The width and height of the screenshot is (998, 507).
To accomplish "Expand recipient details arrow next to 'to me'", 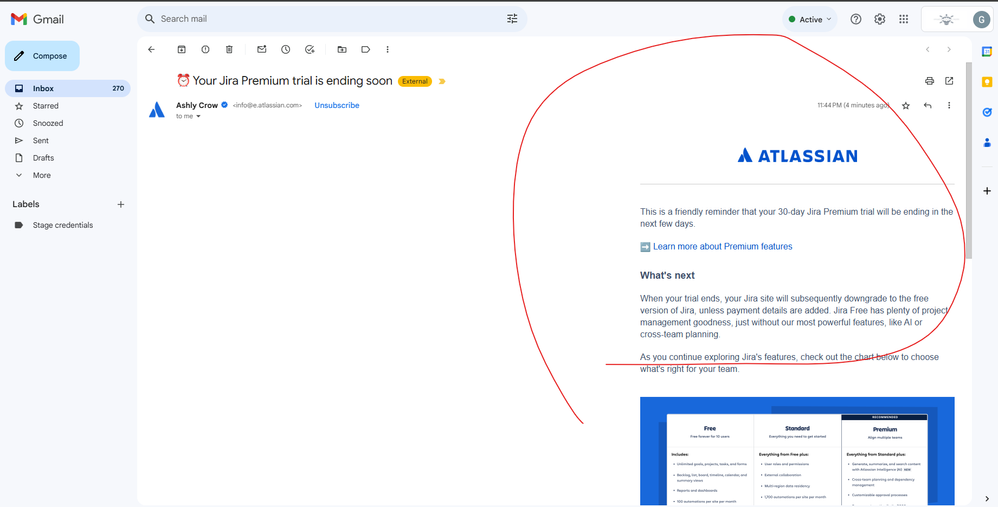I will pyautogui.click(x=198, y=116).
